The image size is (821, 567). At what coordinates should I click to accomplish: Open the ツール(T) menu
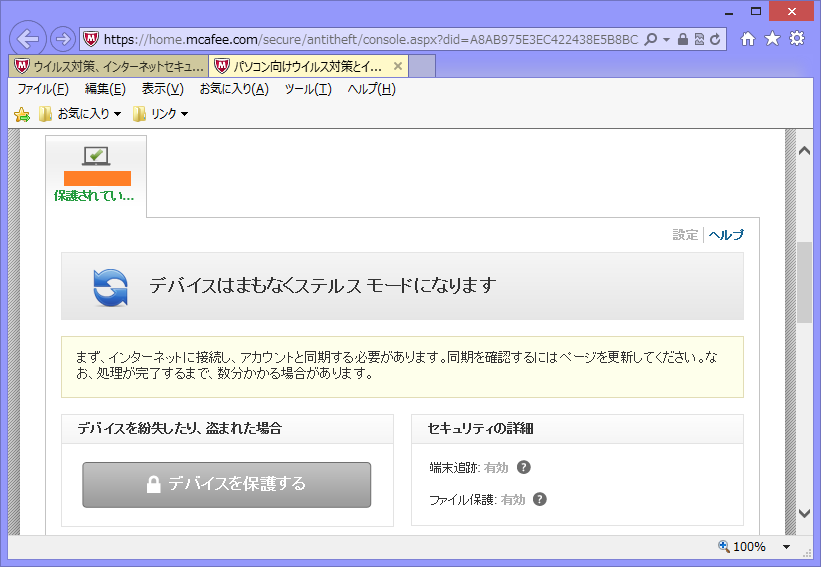click(x=308, y=89)
